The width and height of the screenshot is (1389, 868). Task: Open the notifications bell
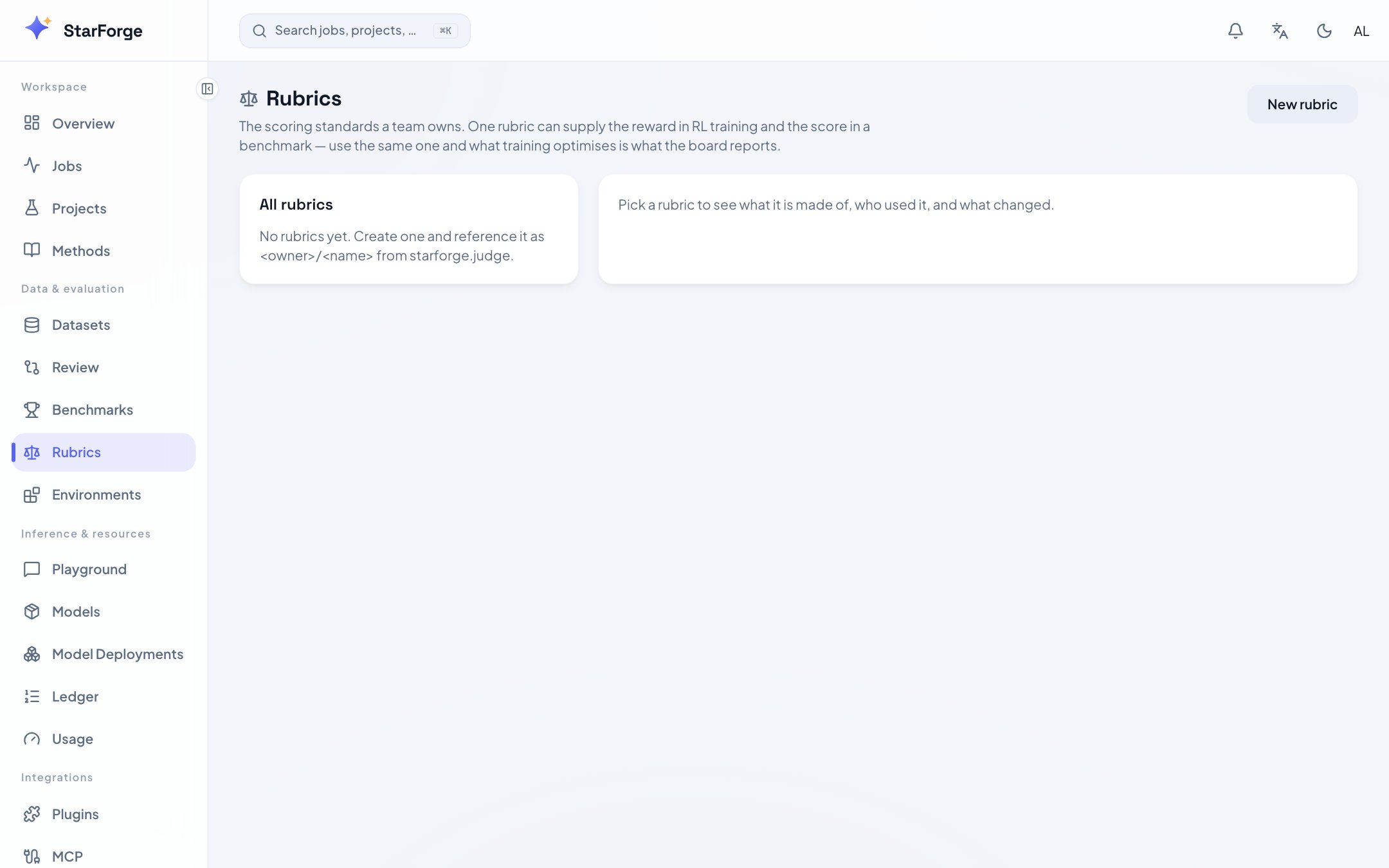[1235, 31]
